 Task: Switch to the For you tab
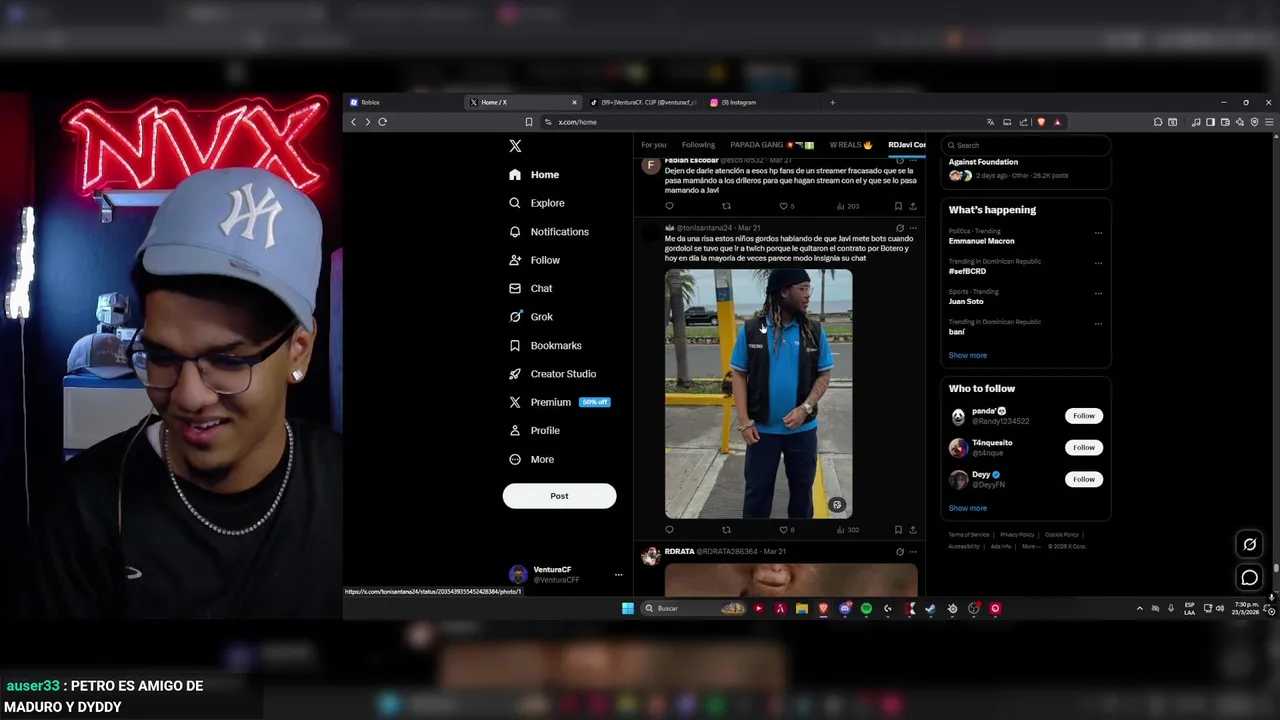(654, 145)
